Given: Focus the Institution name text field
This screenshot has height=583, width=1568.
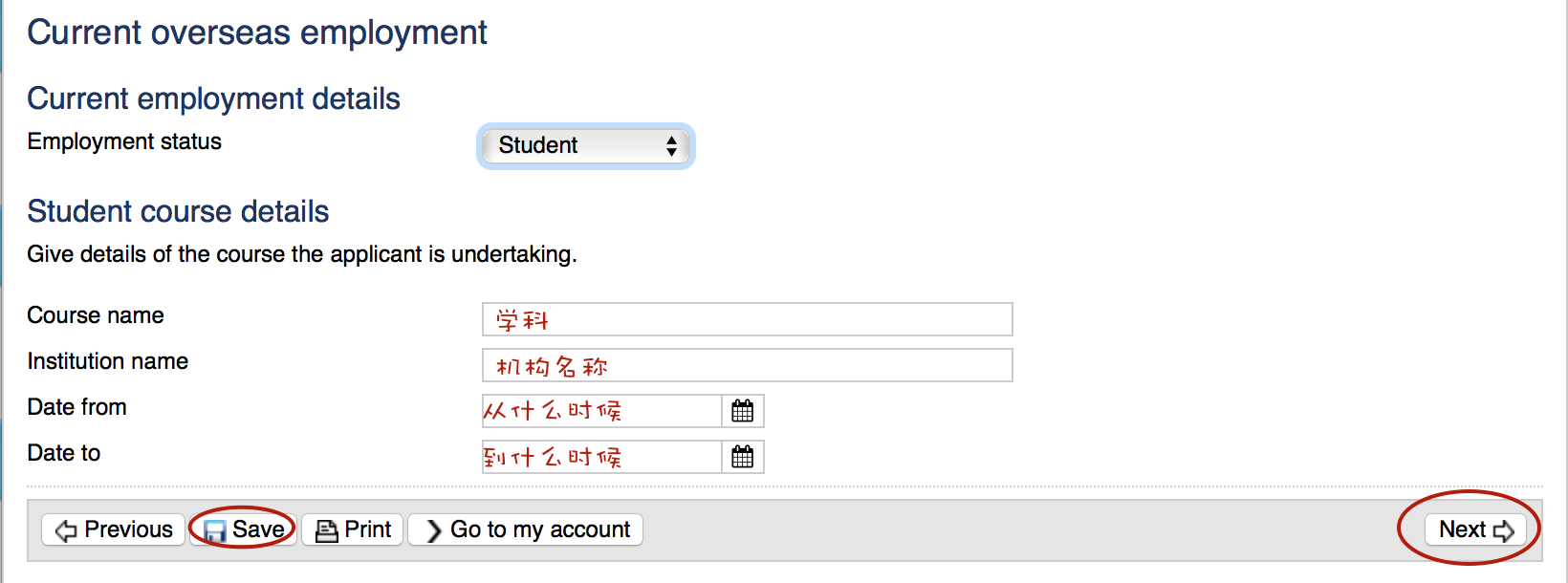Looking at the screenshot, I should [x=747, y=365].
